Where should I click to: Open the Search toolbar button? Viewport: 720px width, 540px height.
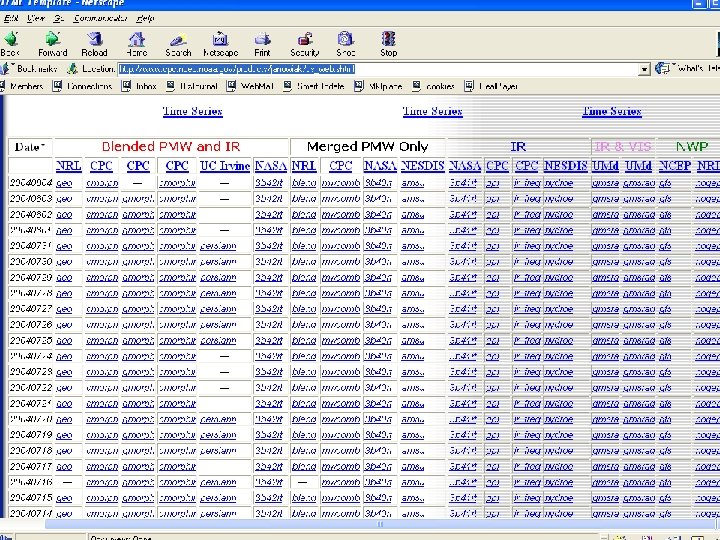click(178, 42)
